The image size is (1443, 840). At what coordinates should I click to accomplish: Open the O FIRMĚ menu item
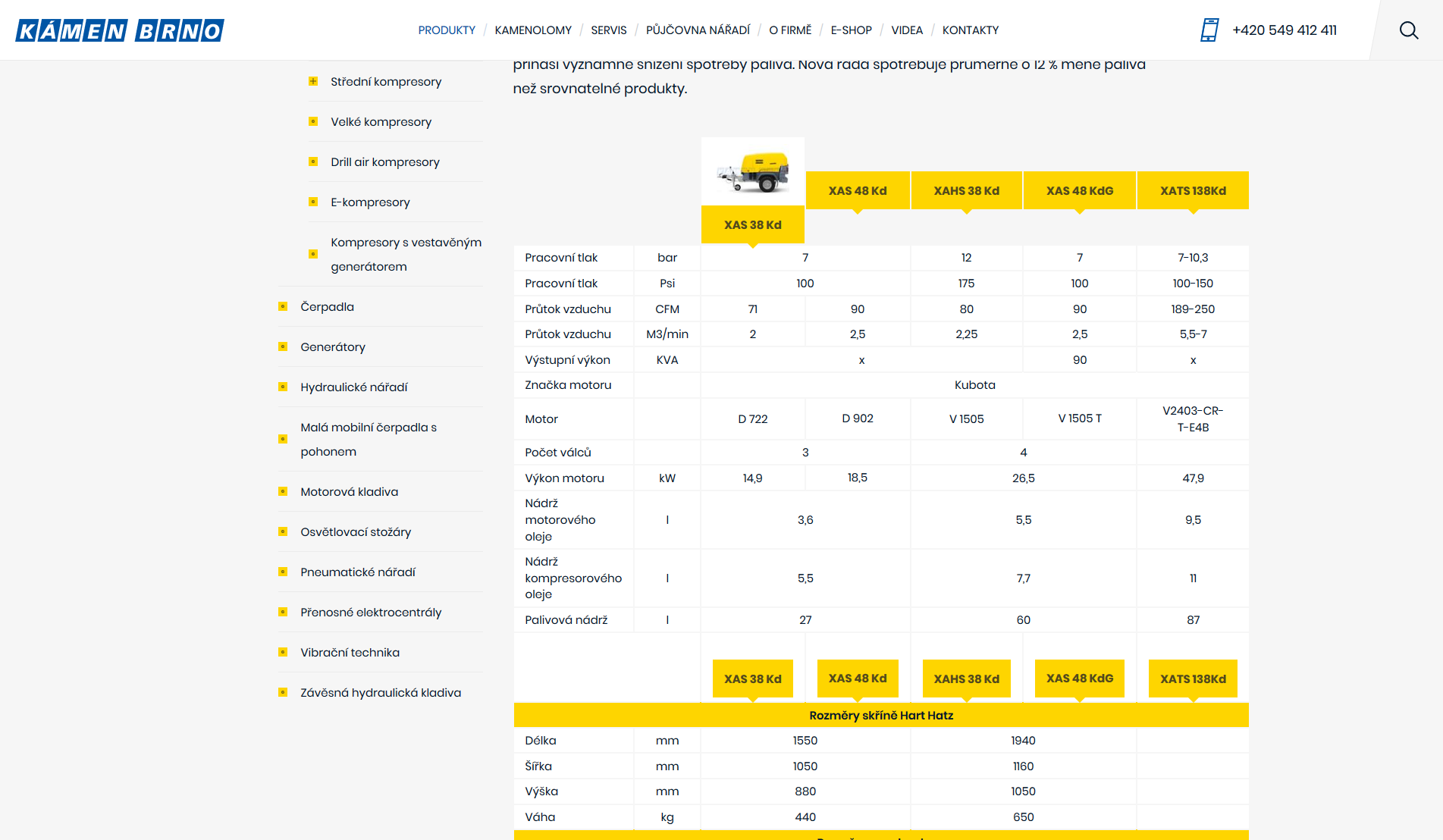tap(790, 30)
